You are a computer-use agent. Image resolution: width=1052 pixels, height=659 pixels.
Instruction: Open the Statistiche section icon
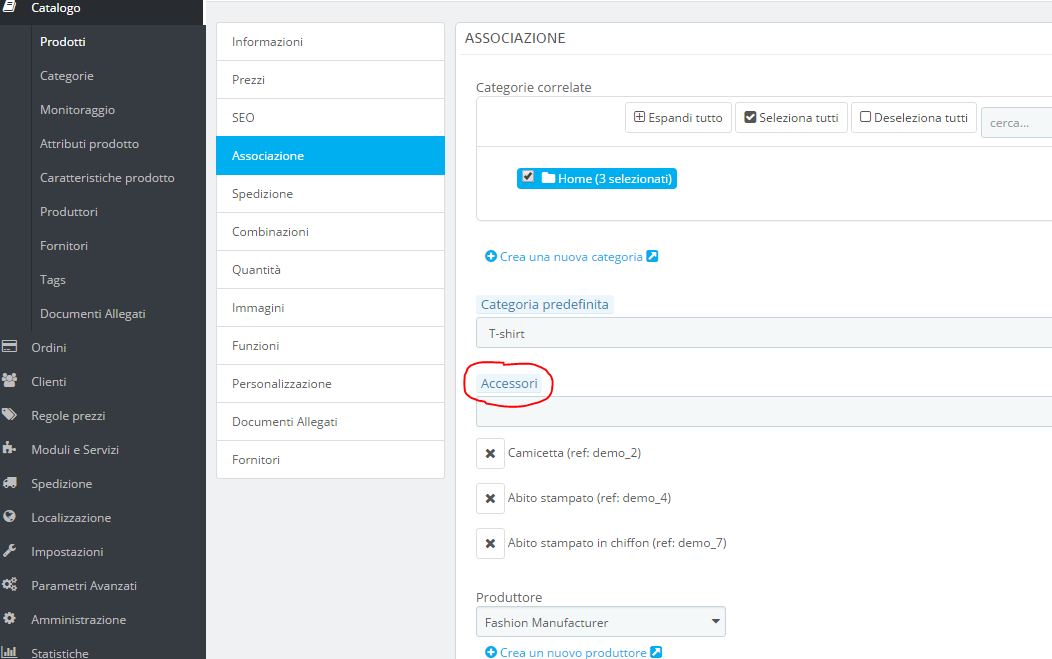(x=14, y=651)
